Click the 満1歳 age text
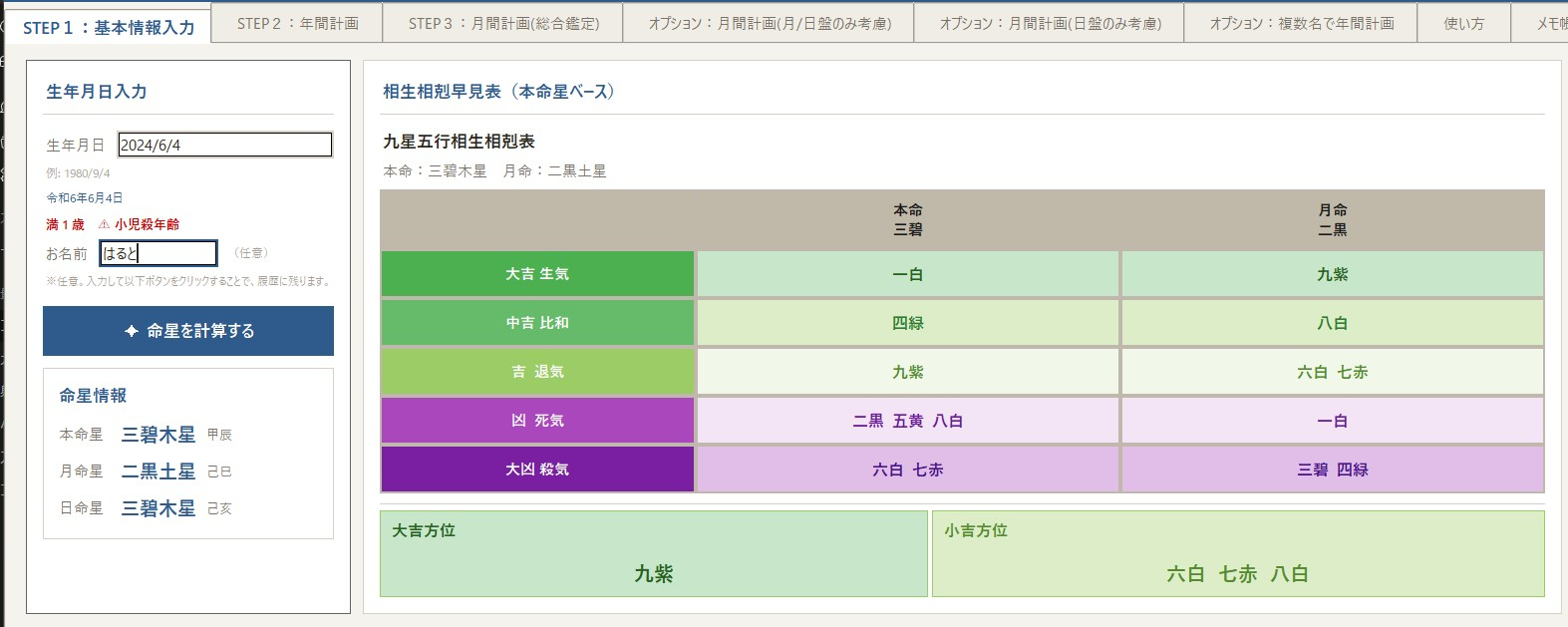Image resolution: width=1568 pixels, height=627 pixels. pos(66,224)
